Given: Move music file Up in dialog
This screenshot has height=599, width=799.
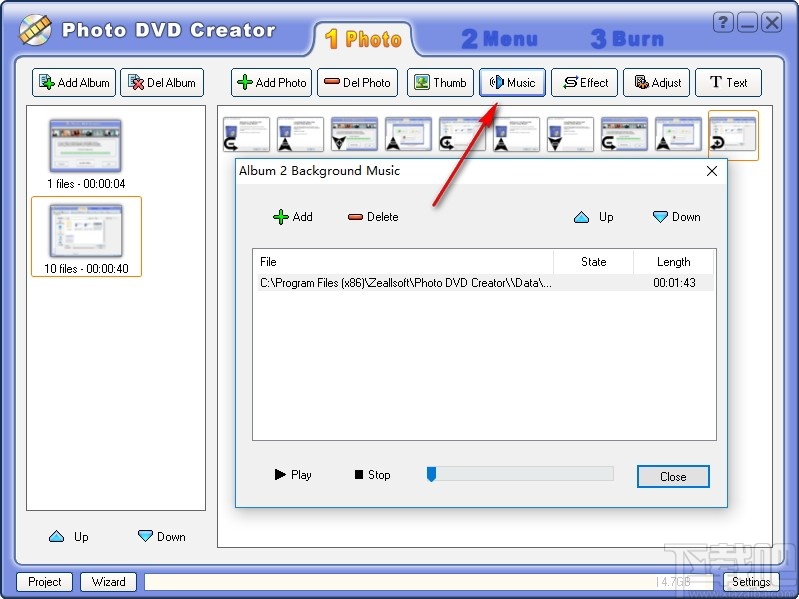Looking at the screenshot, I should (594, 217).
